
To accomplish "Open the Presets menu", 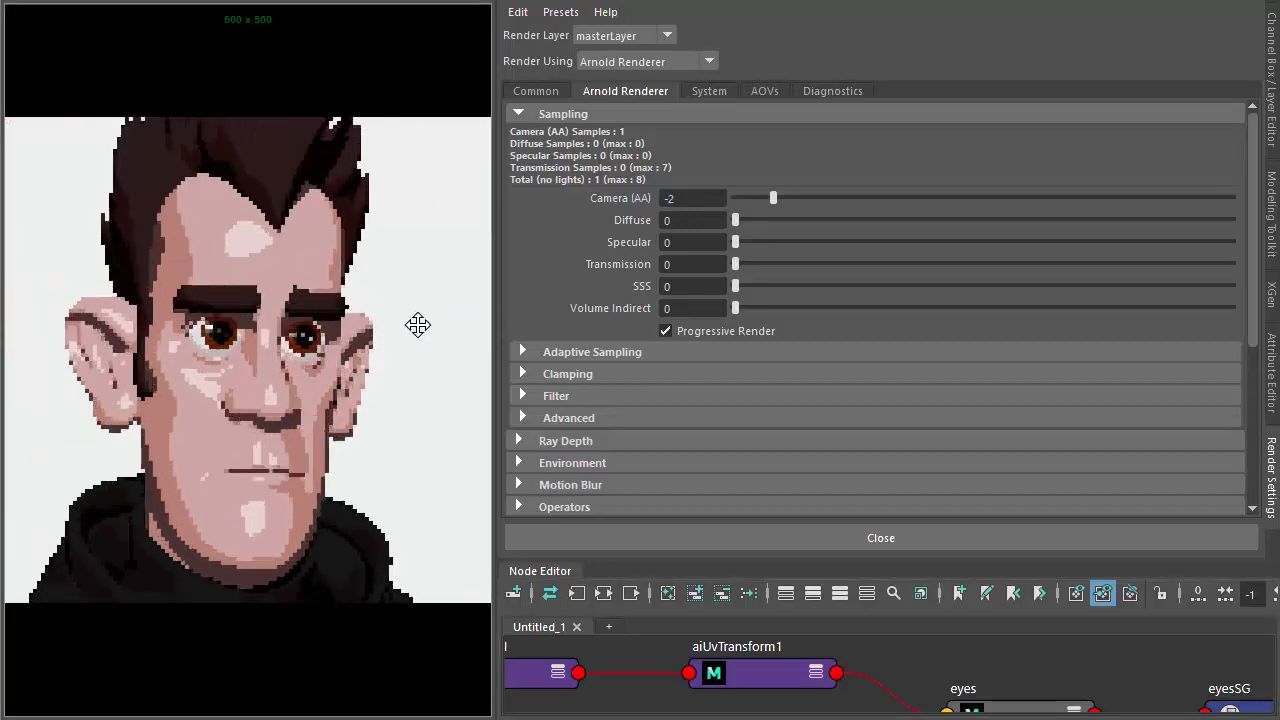I will pos(560,12).
